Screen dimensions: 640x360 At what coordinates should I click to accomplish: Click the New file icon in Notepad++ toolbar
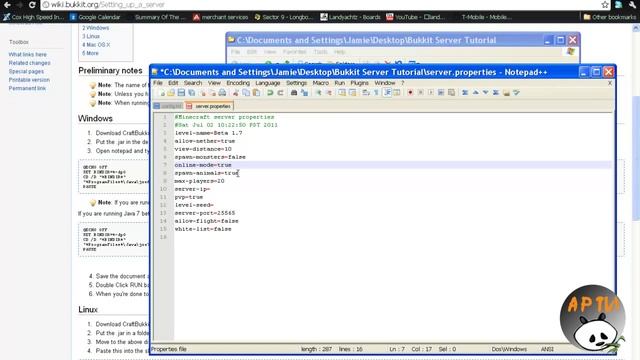click(162, 93)
